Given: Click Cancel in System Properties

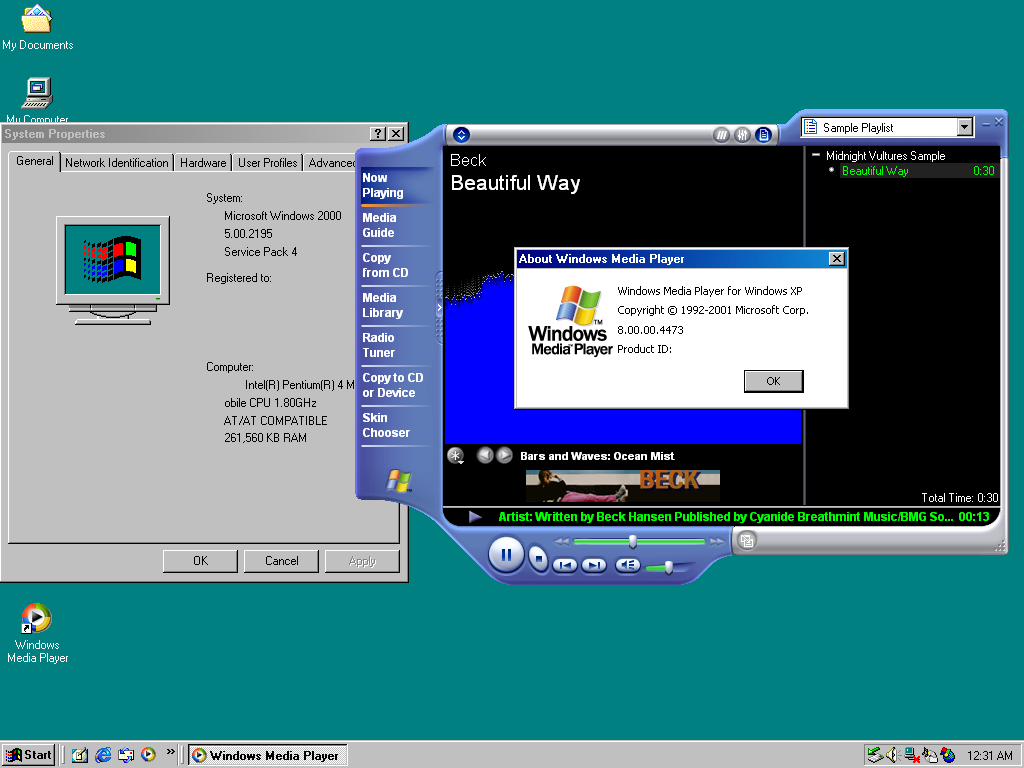Looking at the screenshot, I should click(x=281, y=561).
